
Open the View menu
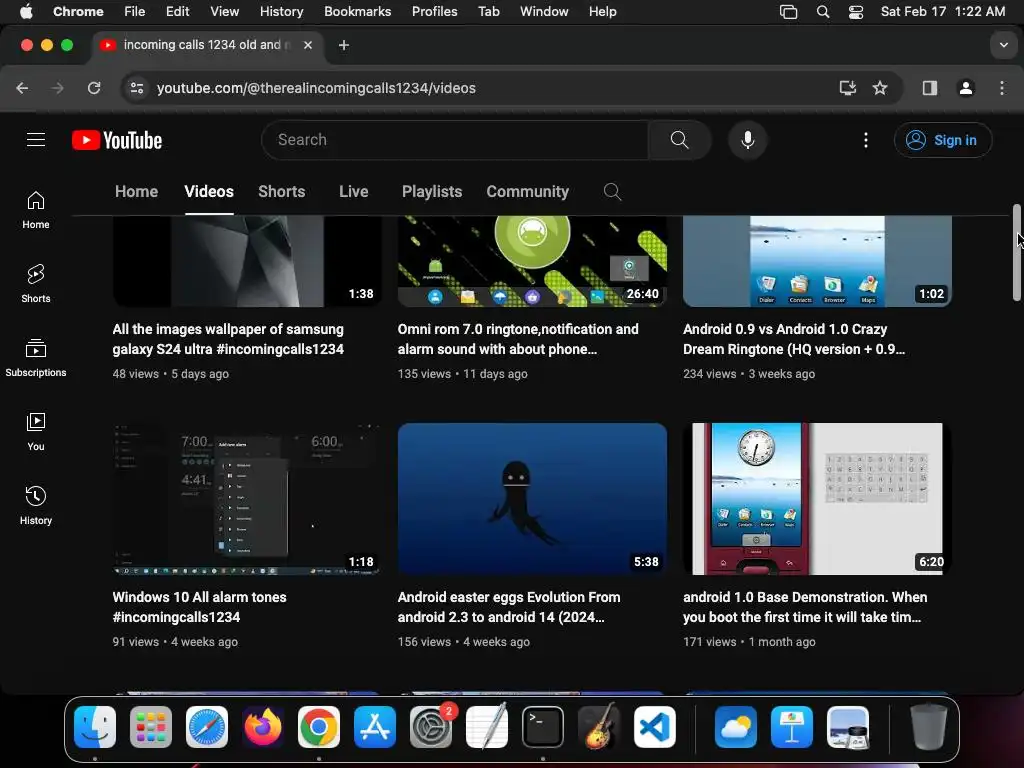[224, 11]
